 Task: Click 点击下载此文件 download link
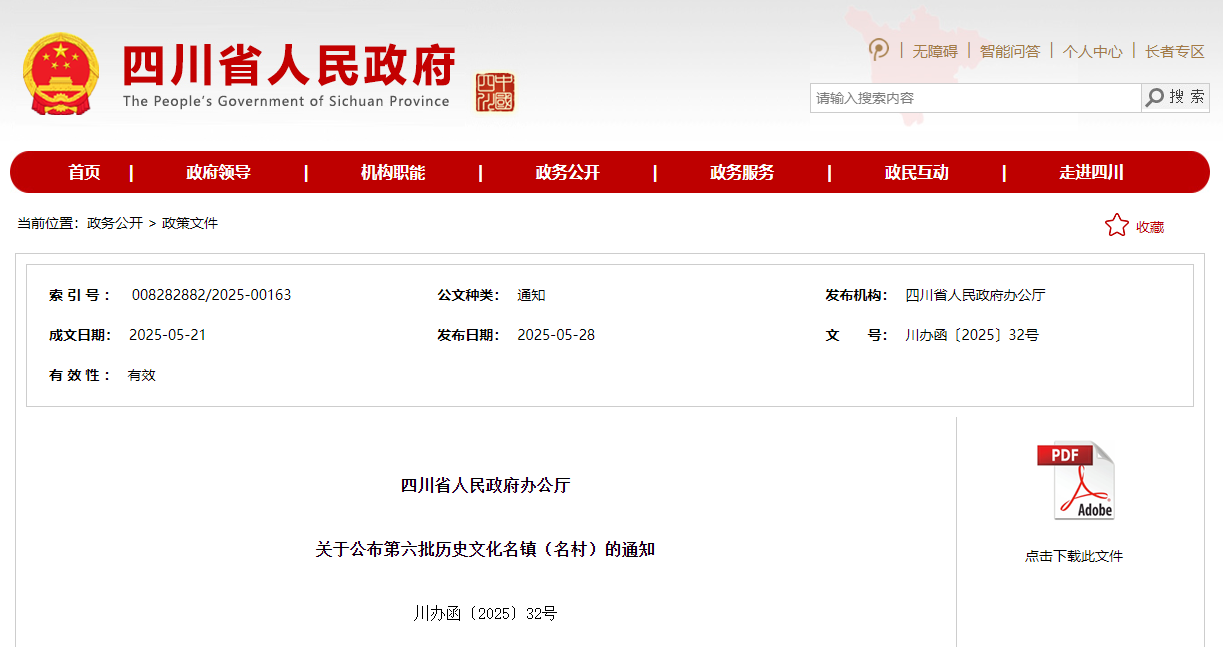pos(1074,556)
